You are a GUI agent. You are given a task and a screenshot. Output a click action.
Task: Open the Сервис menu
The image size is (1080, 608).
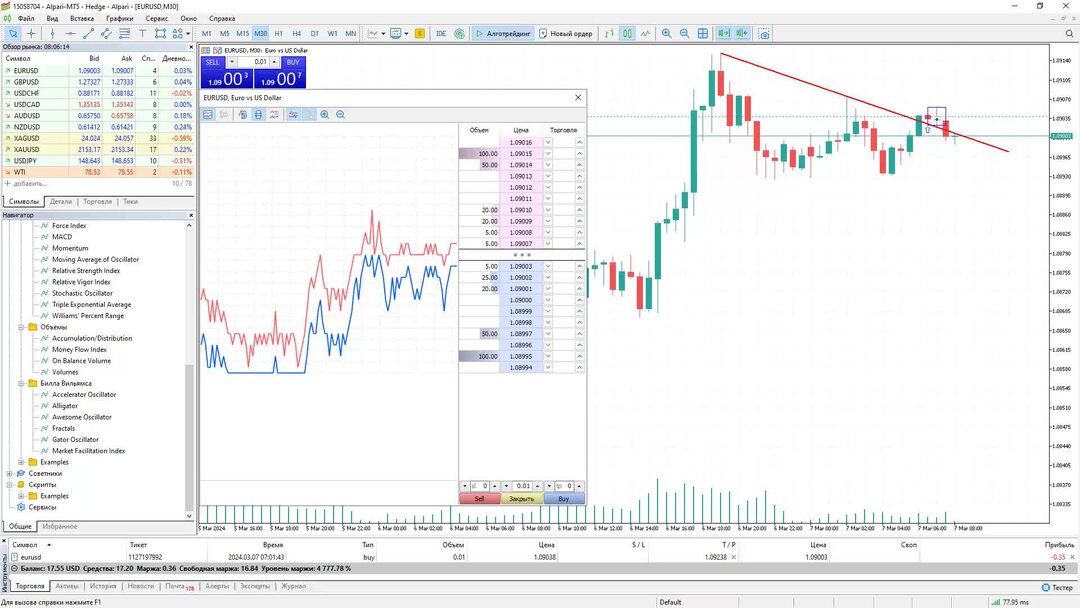(157, 19)
